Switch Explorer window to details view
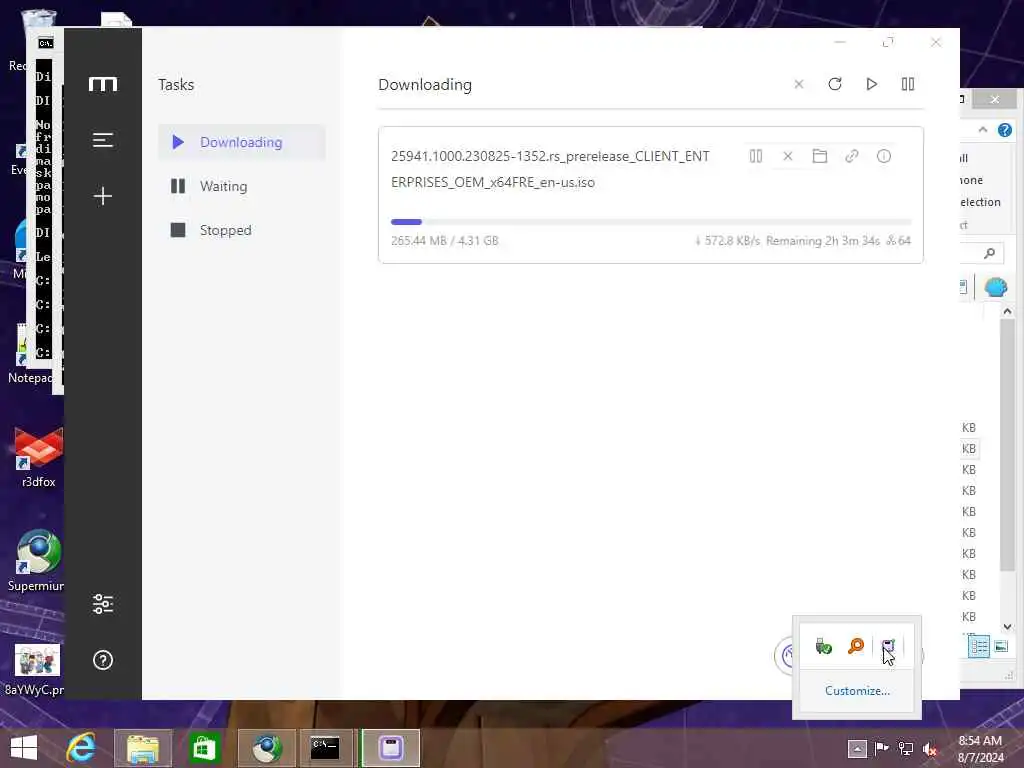 (x=978, y=647)
